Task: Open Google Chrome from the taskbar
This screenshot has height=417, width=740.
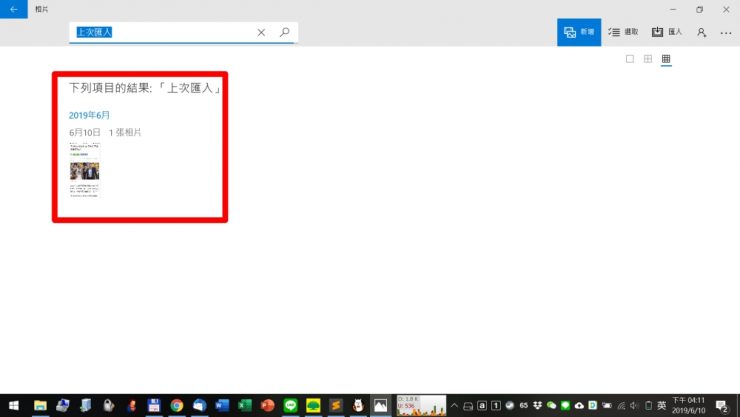Action: [x=177, y=405]
